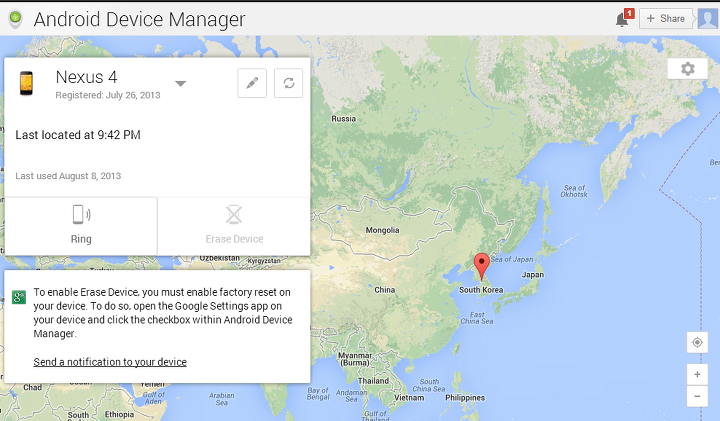Click the East China Sea label
Image resolution: width=720 pixels, height=421 pixels.
477,318
